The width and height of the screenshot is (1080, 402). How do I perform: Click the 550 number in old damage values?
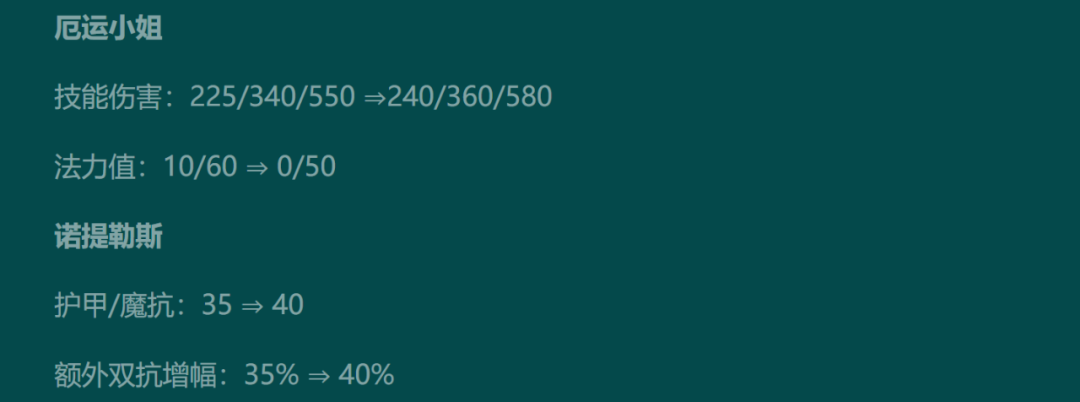(x=332, y=98)
